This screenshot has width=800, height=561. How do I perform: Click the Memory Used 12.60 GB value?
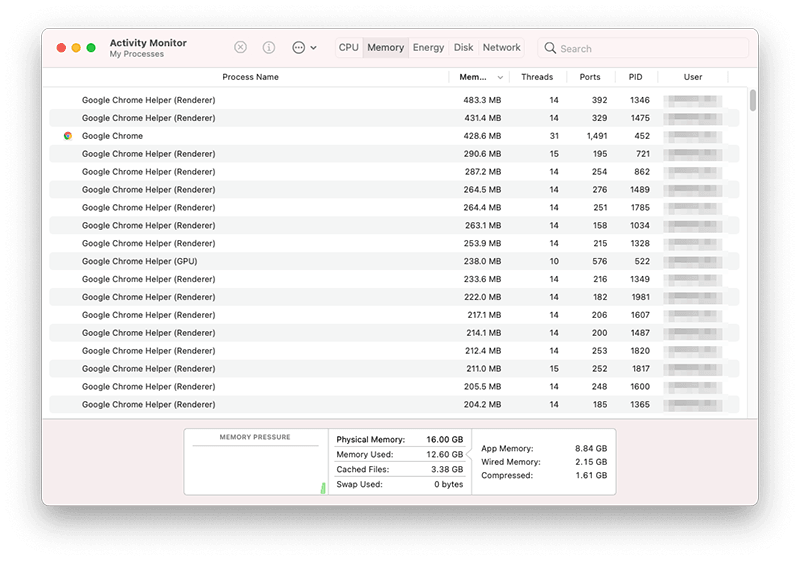tap(445, 454)
